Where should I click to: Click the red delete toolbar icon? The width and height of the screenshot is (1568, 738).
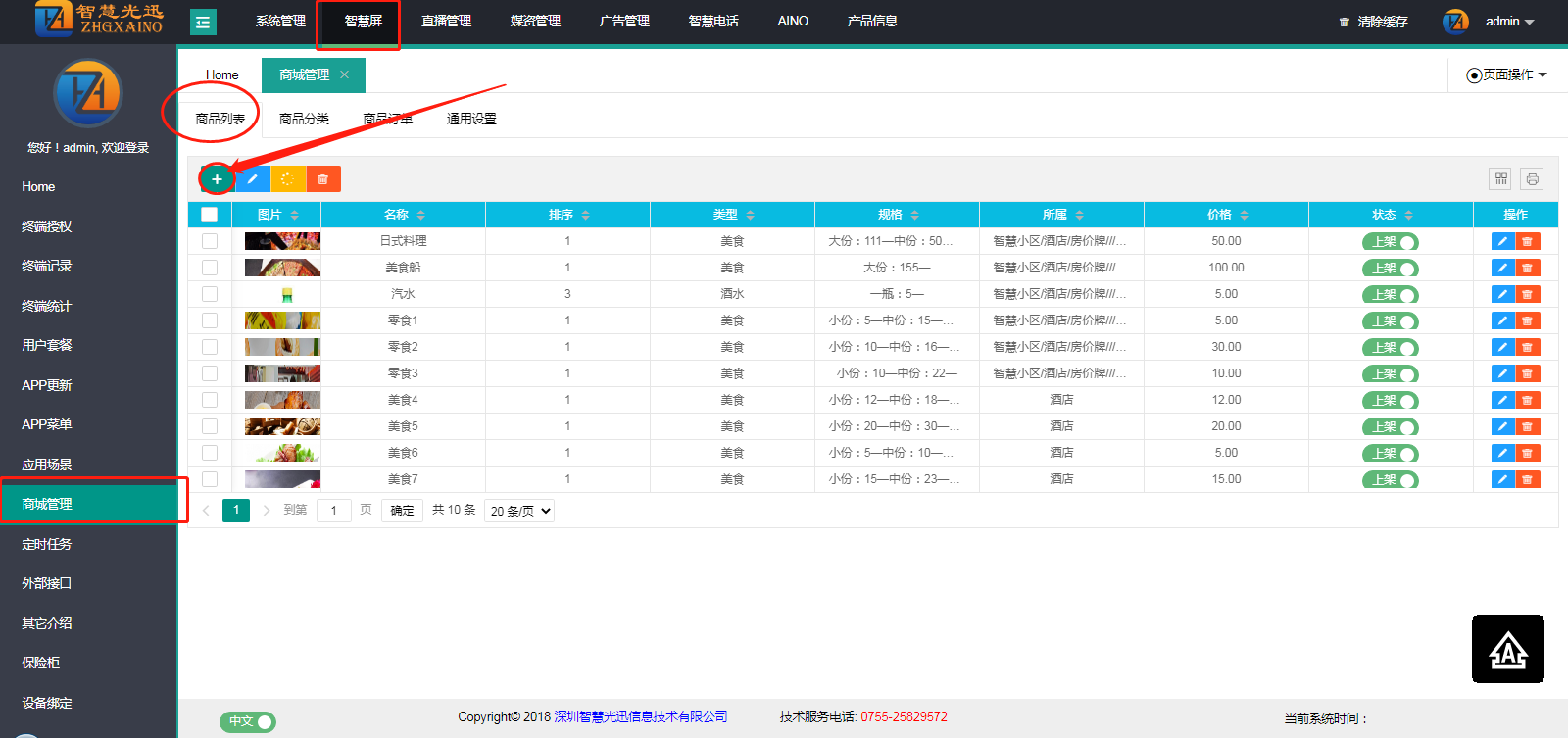(x=322, y=179)
